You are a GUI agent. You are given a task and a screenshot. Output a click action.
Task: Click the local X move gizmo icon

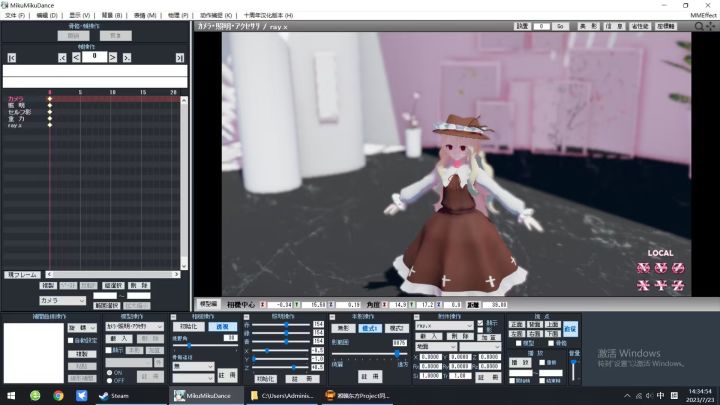point(643,286)
